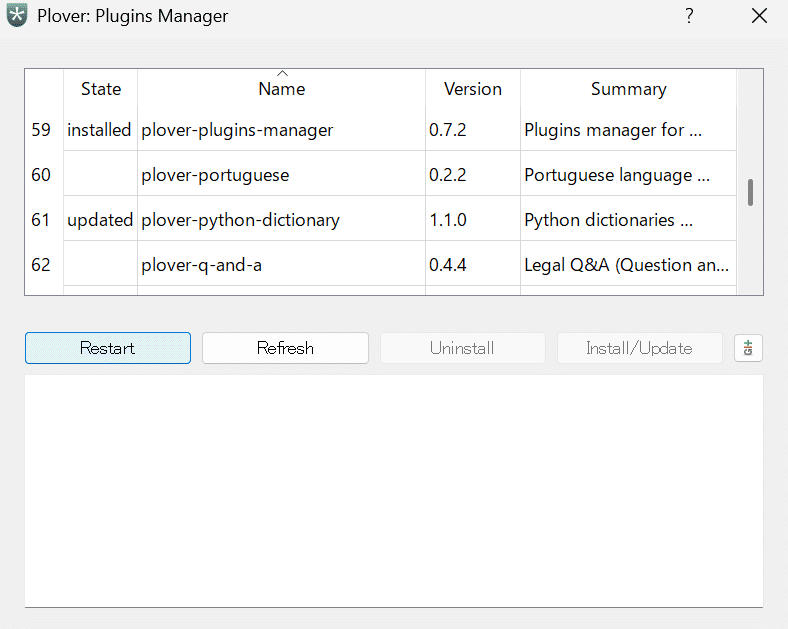Select row number 59 header

click(42, 130)
